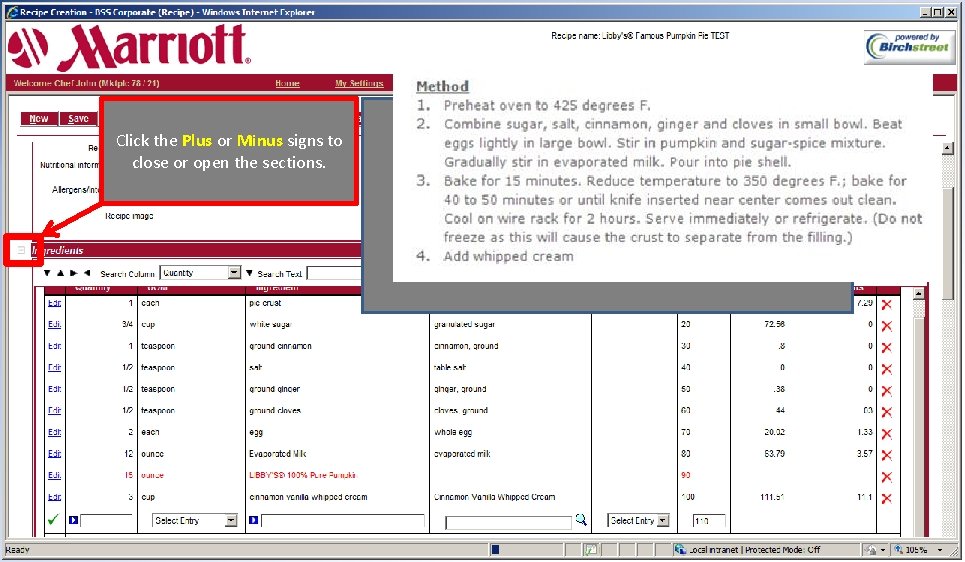Click the Save button
Image resolution: width=965 pixels, height=562 pixels.
pyautogui.click(x=78, y=118)
